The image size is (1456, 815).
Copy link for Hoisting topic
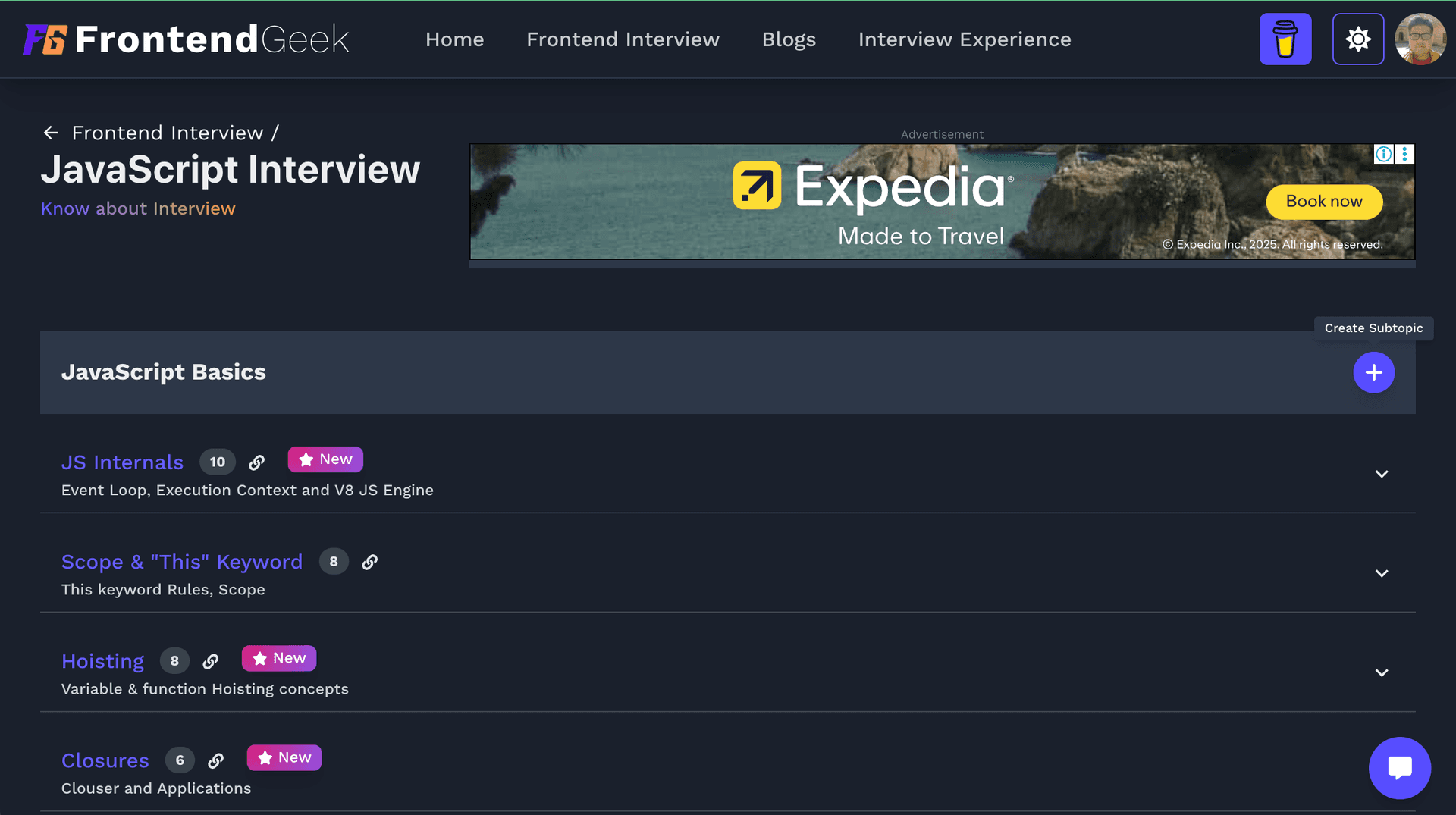pos(210,660)
